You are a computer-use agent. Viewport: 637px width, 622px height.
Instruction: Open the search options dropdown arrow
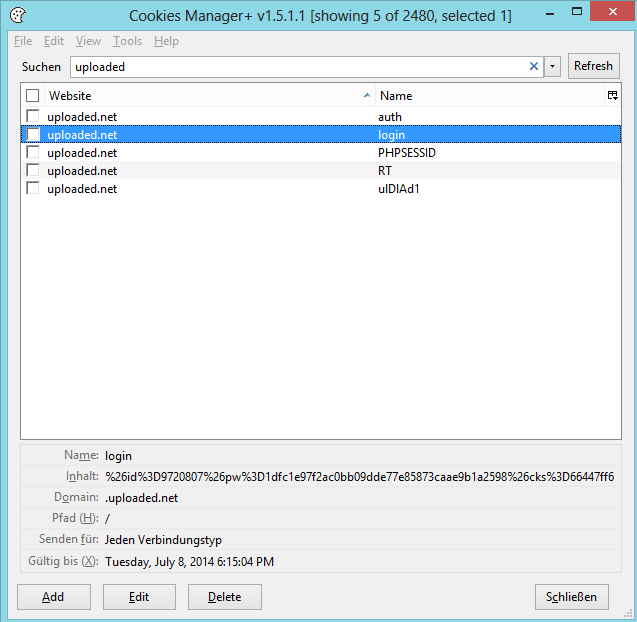pos(552,67)
